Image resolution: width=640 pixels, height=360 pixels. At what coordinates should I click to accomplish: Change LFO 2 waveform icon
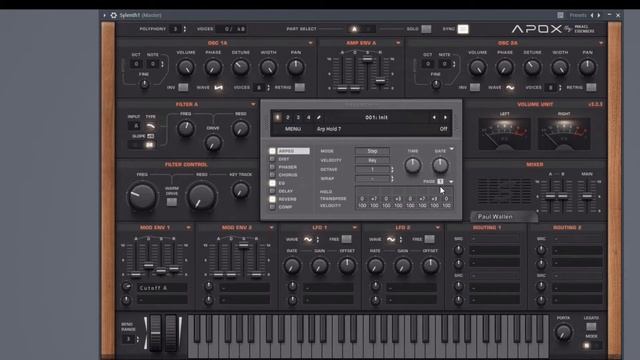[x=391, y=240]
